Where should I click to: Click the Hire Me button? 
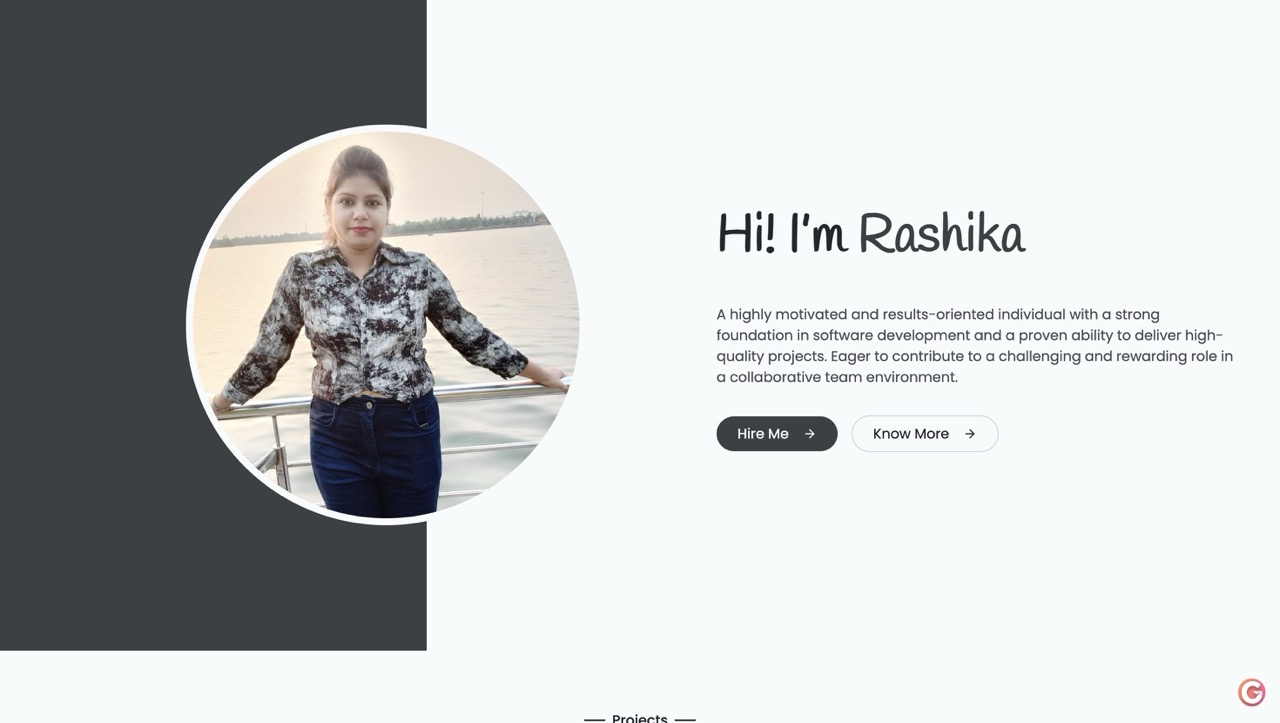click(x=777, y=434)
